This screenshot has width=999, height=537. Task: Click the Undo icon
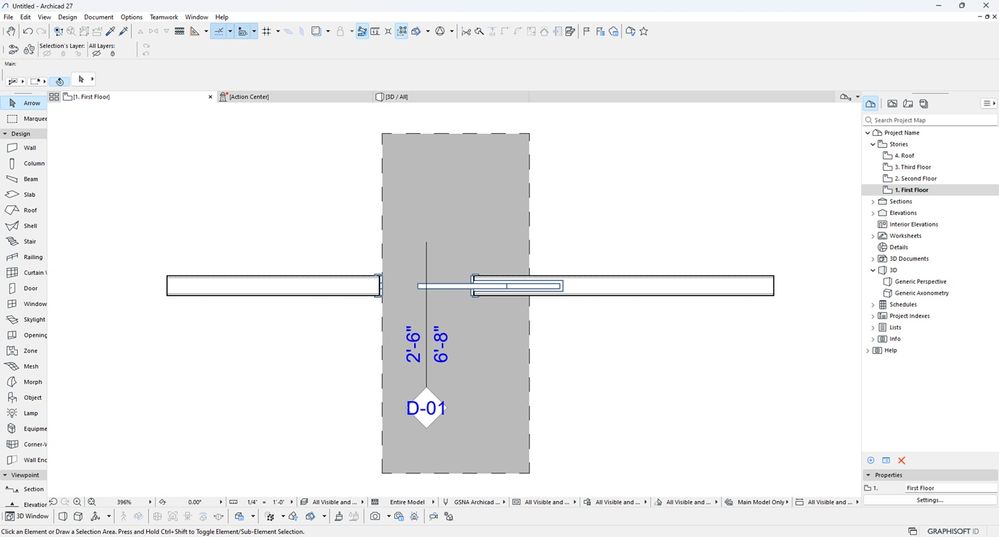[x=27, y=31]
